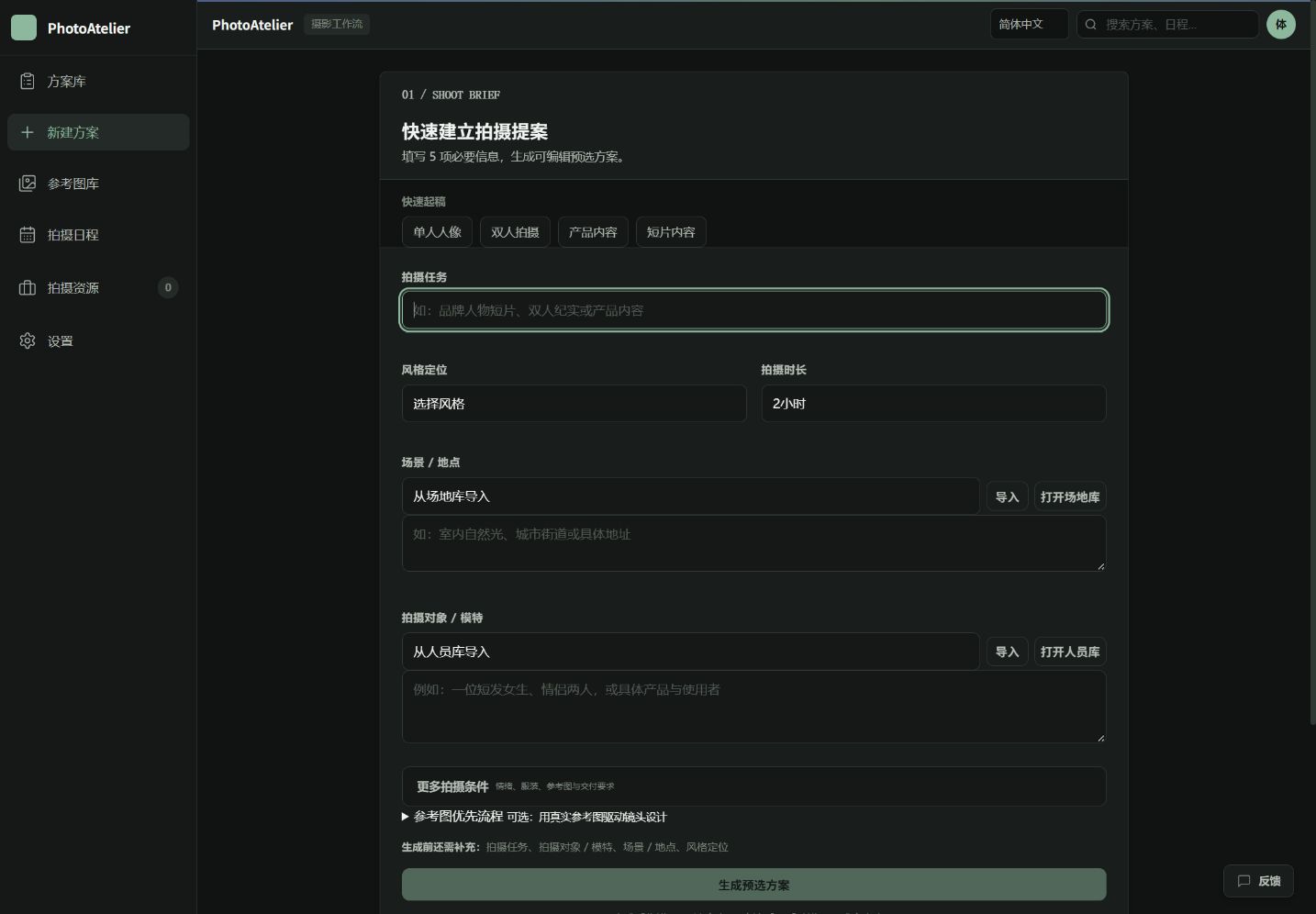Focus the 拍摄任务 input field
The image size is (1316, 914).
point(753,310)
